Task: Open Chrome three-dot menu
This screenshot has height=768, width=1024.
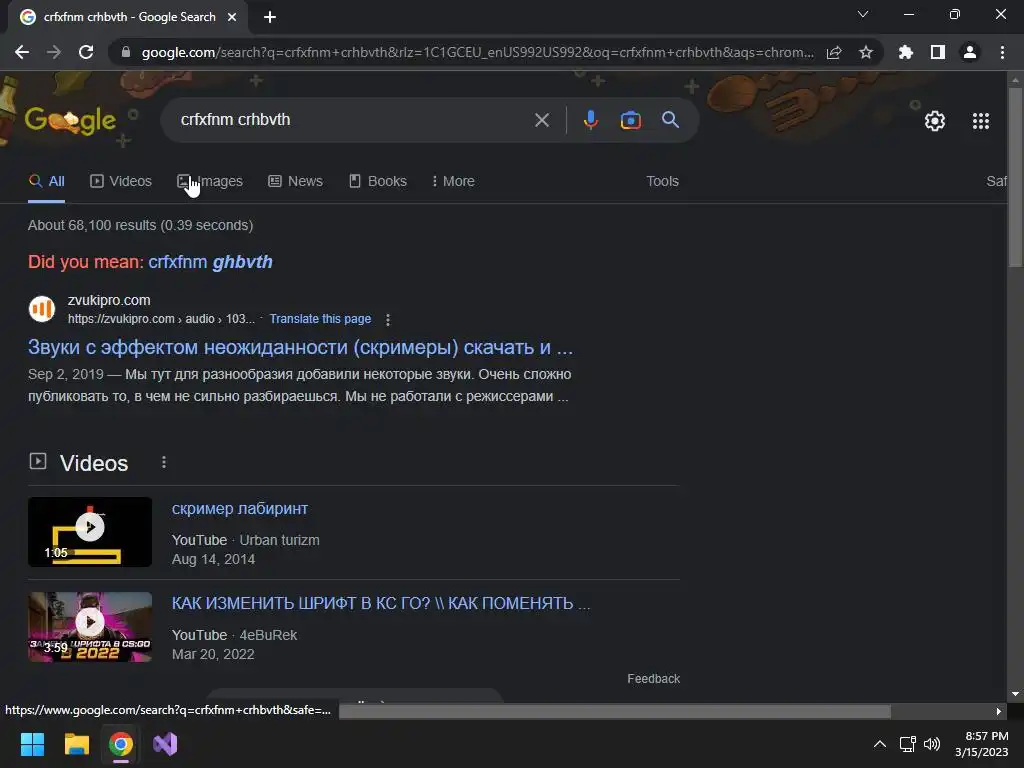Action: click(1002, 52)
